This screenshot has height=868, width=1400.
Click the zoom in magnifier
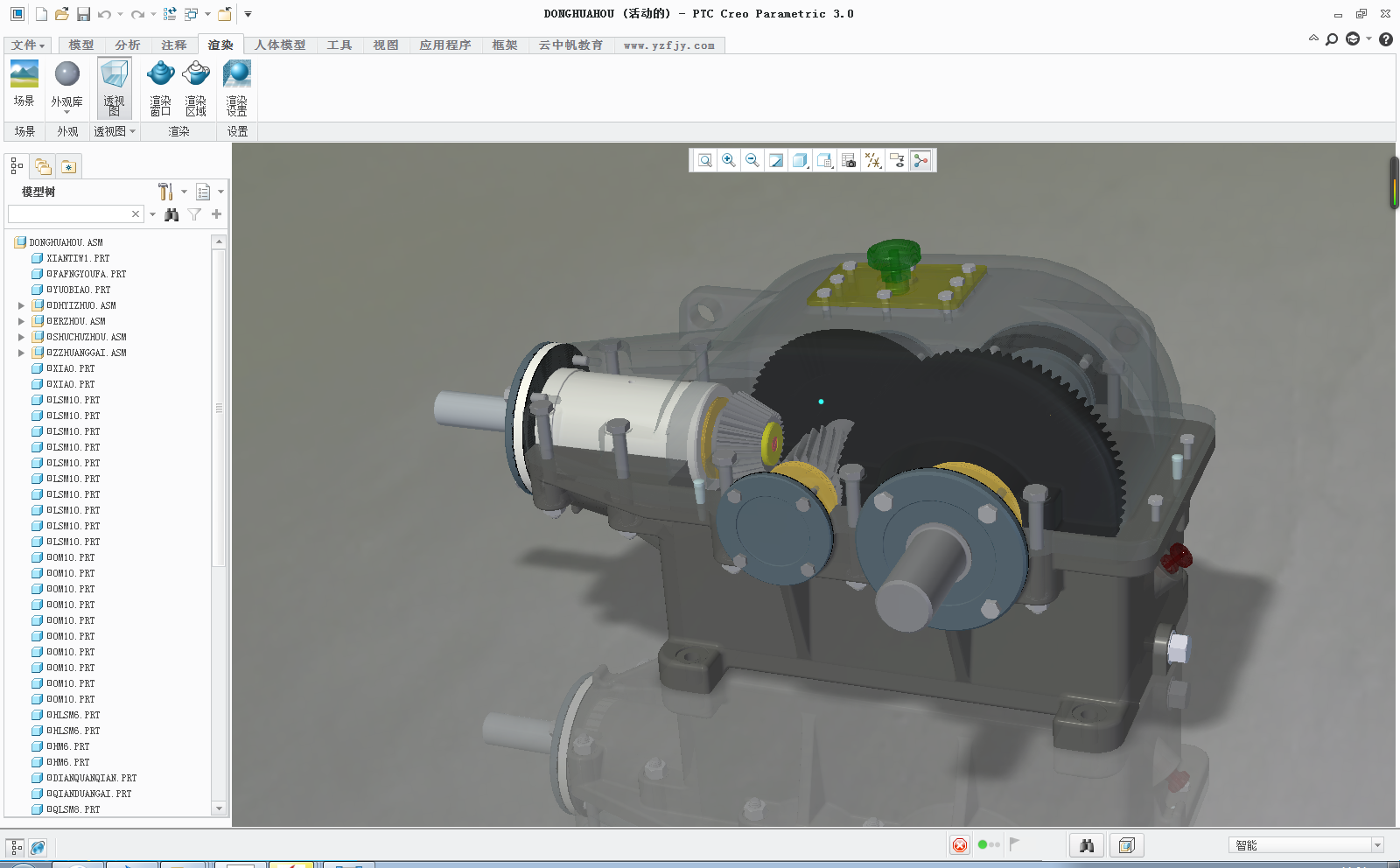click(729, 160)
